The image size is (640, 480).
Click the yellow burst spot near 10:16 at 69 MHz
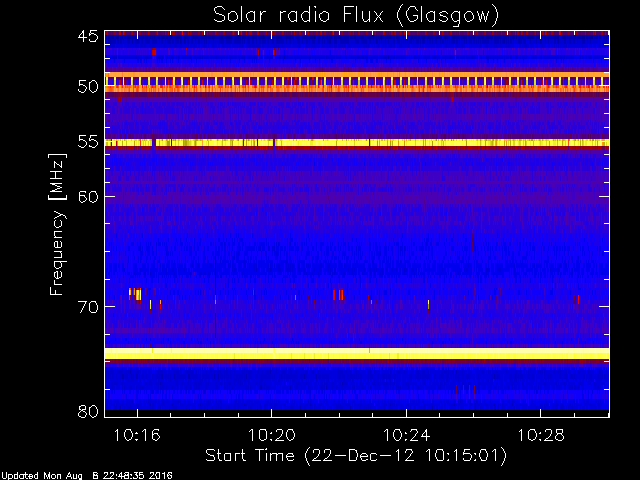[138, 294]
